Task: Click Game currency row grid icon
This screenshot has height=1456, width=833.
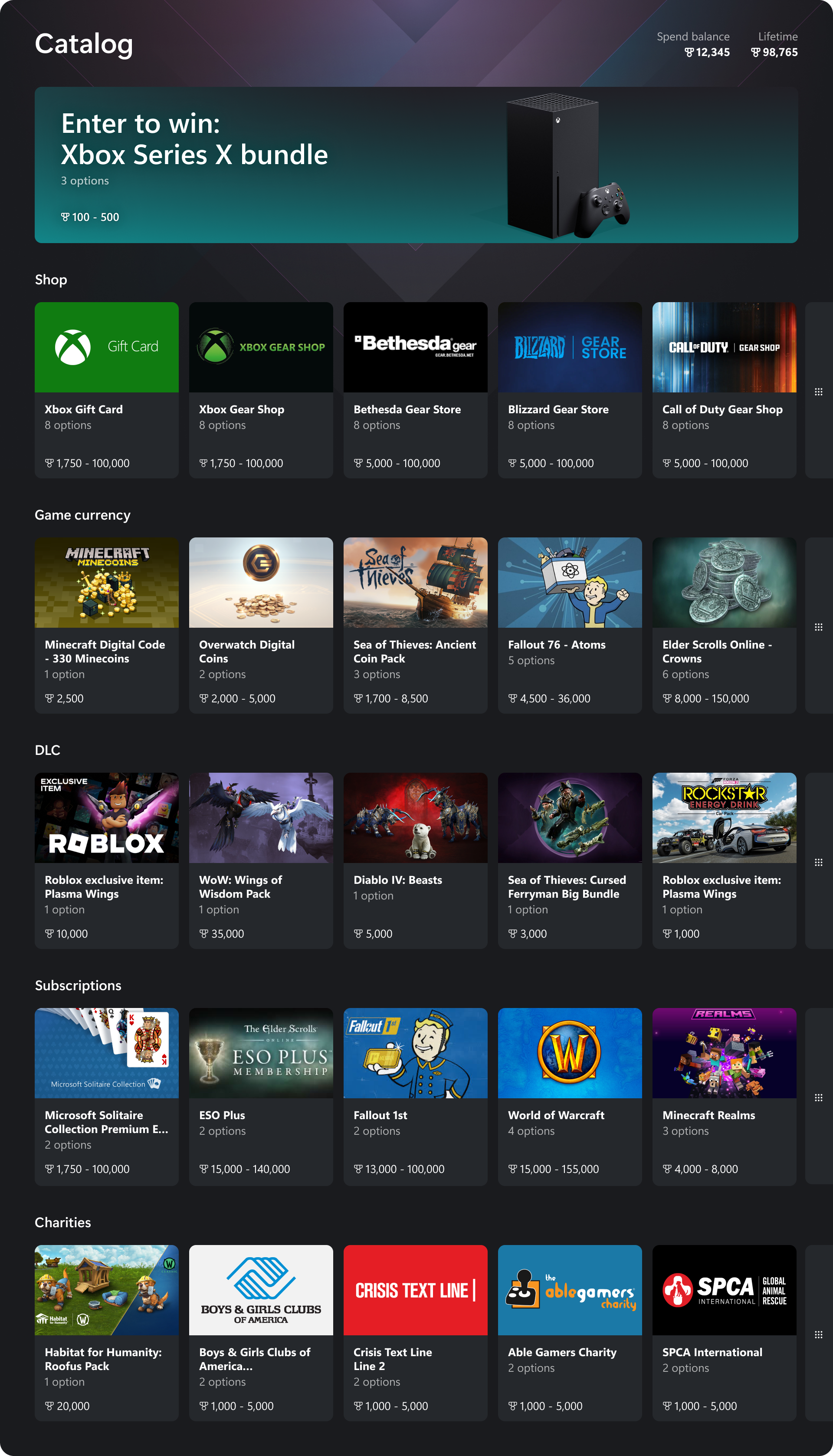Action: 818,627
